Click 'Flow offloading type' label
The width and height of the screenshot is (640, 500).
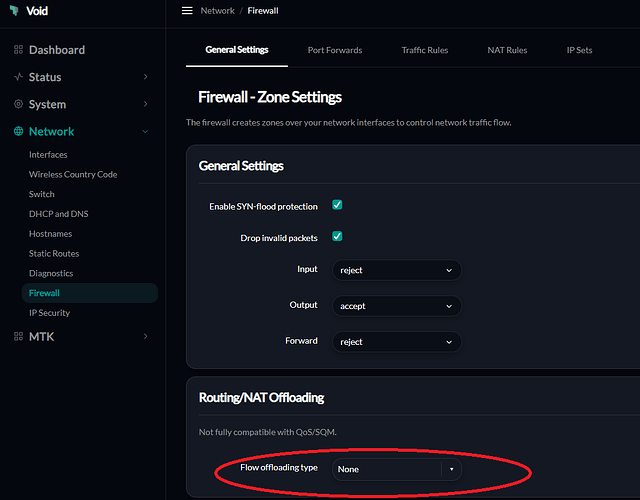(279, 467)
